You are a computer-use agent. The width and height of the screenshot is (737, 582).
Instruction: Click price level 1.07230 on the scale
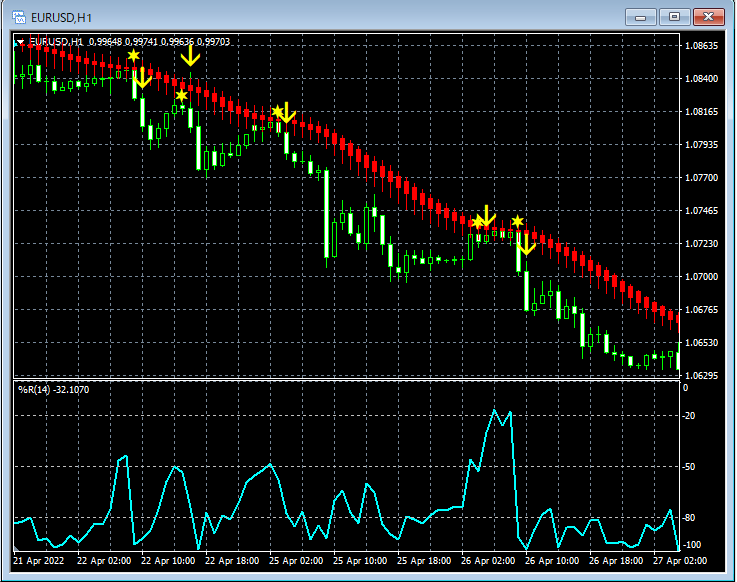[x=702, y=244]
